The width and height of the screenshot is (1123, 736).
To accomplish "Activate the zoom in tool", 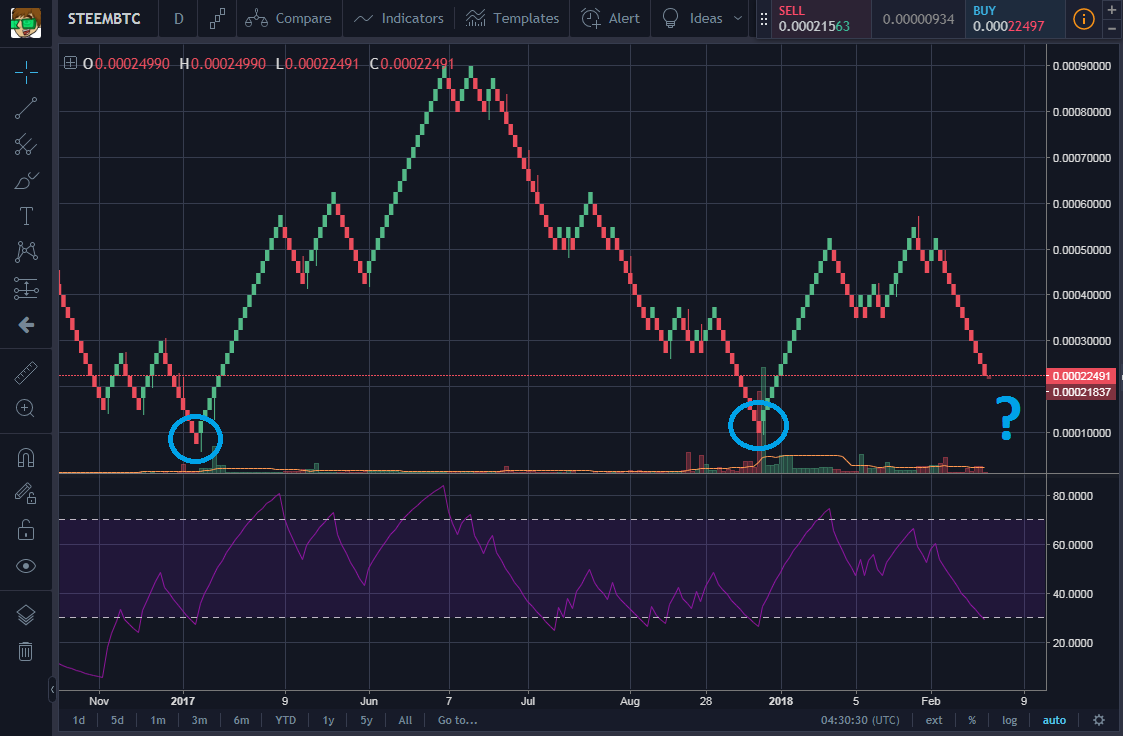I will point(26,409).
